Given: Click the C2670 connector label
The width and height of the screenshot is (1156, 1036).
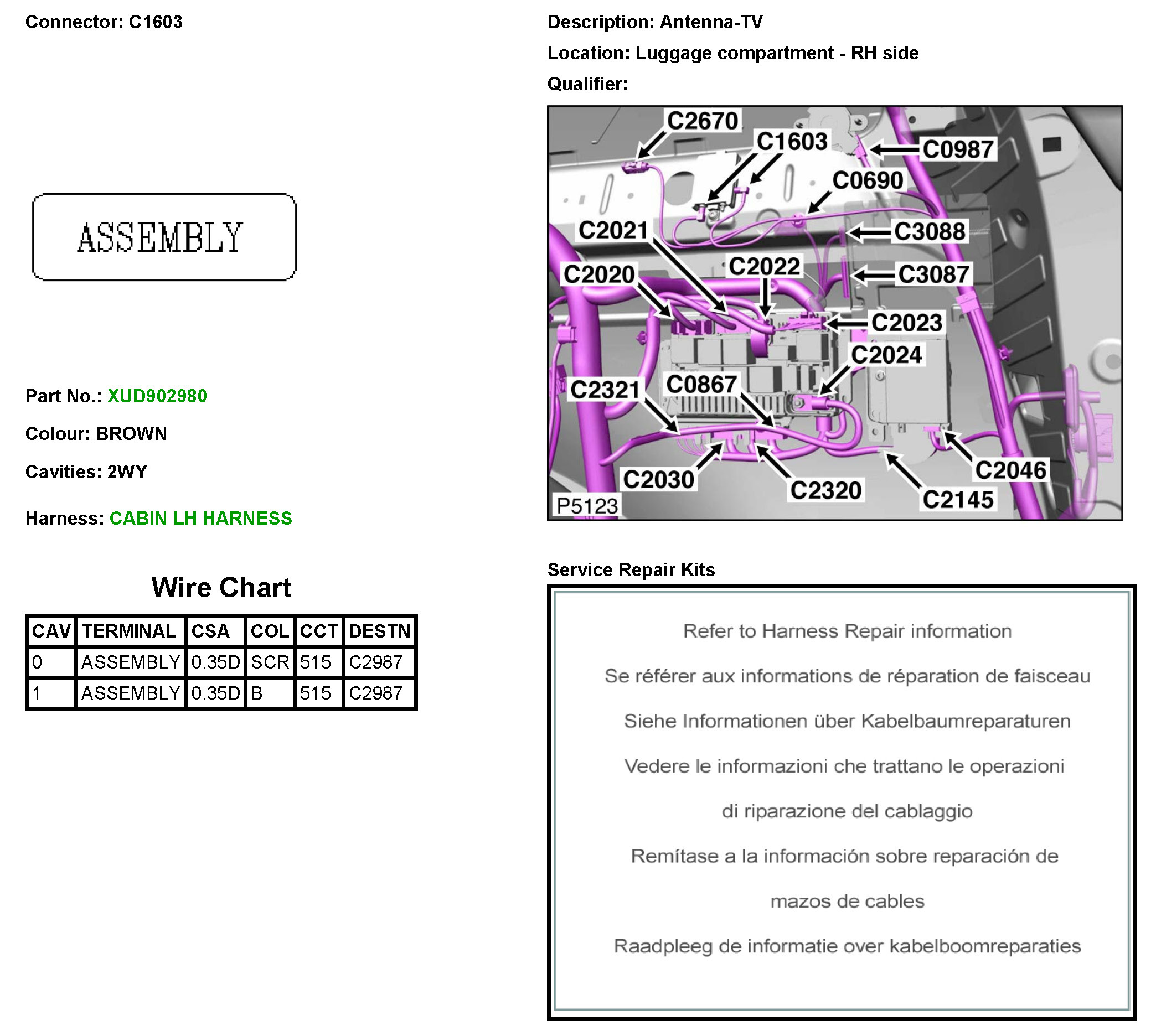Looking at the screenshot, I should (703, 121).
